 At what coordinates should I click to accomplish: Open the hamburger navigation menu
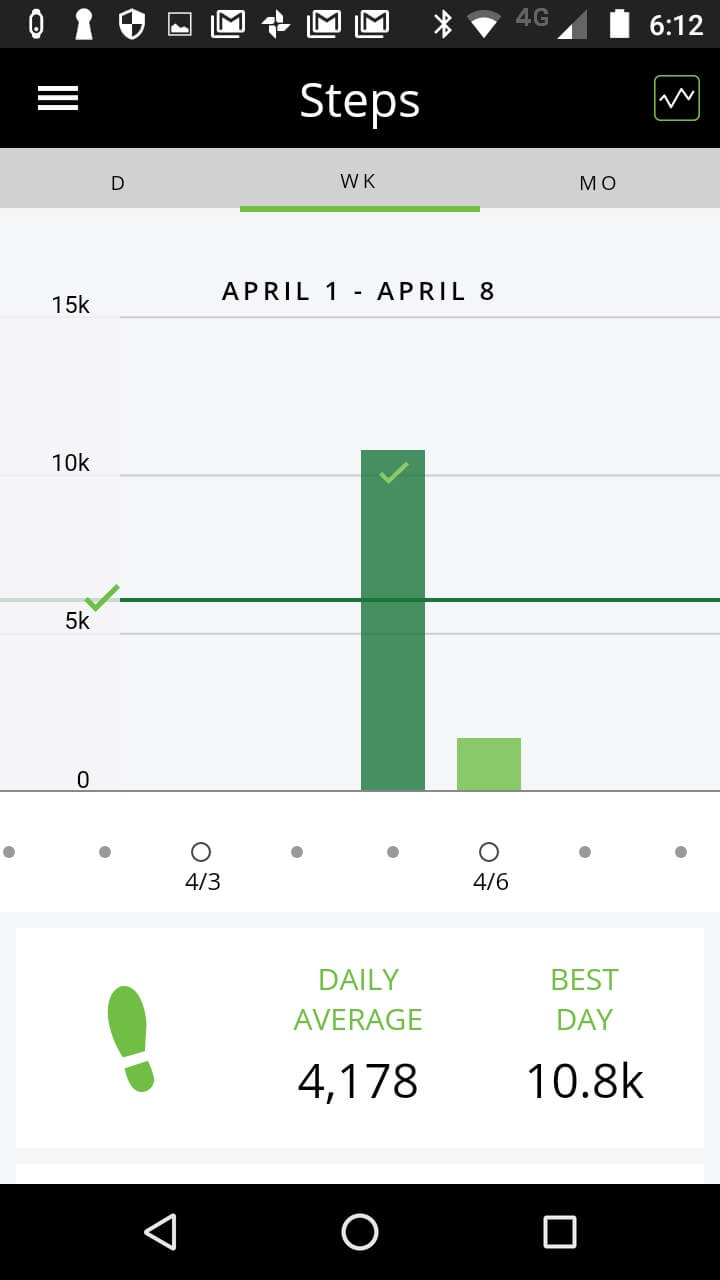(x=58, y=98)
